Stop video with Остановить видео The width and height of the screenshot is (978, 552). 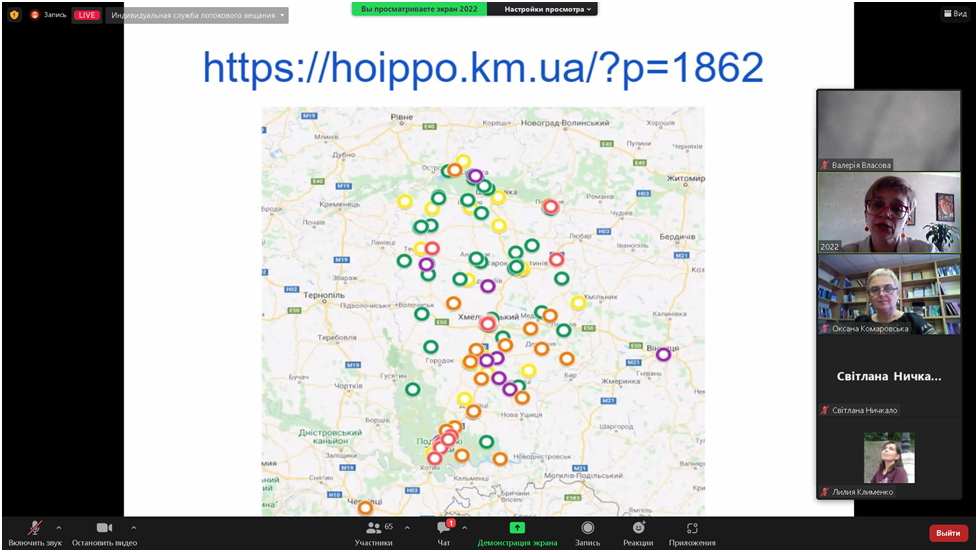point(104,535)
